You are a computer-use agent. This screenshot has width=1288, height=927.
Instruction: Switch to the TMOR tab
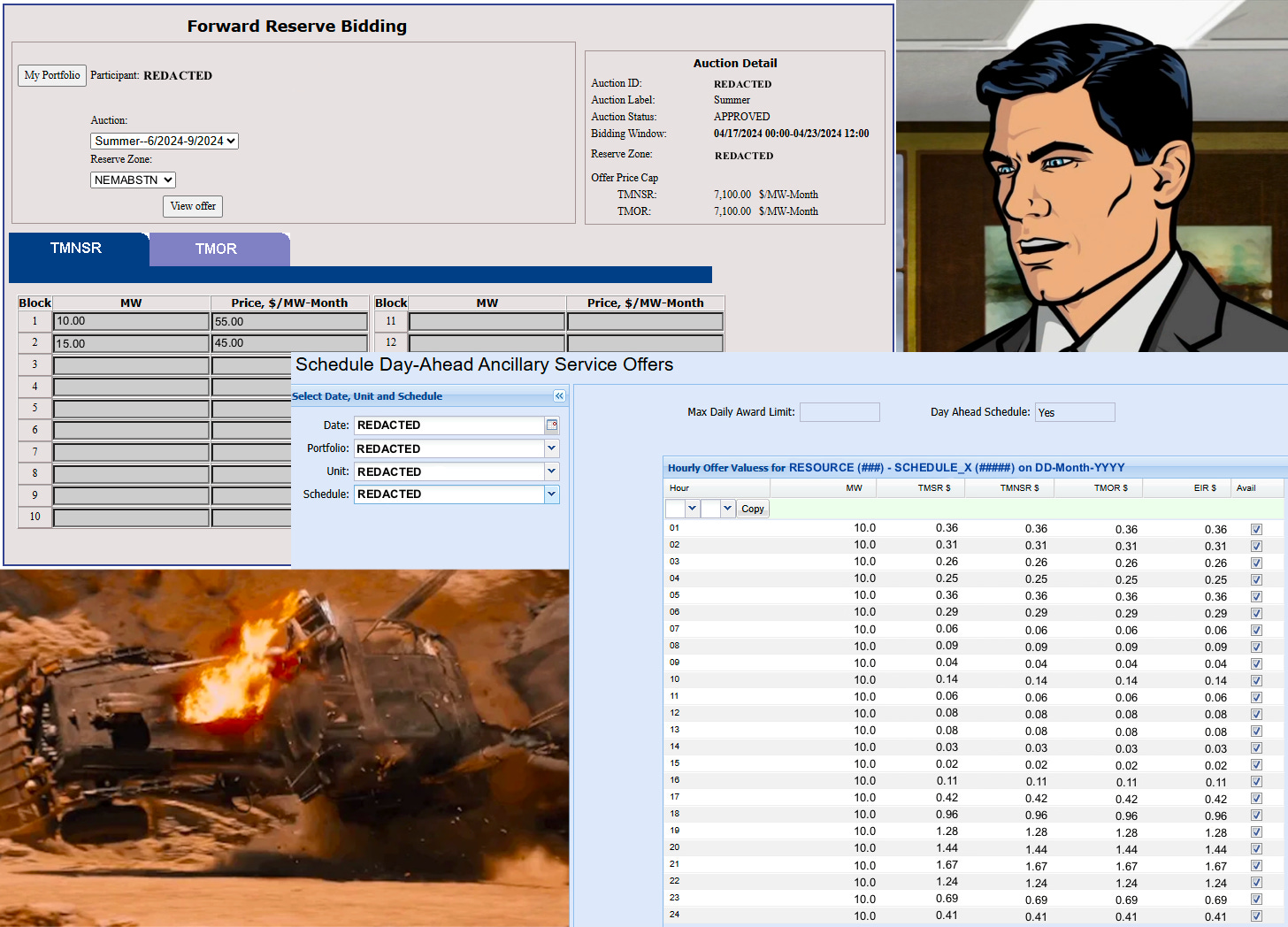tap(218, 249)
